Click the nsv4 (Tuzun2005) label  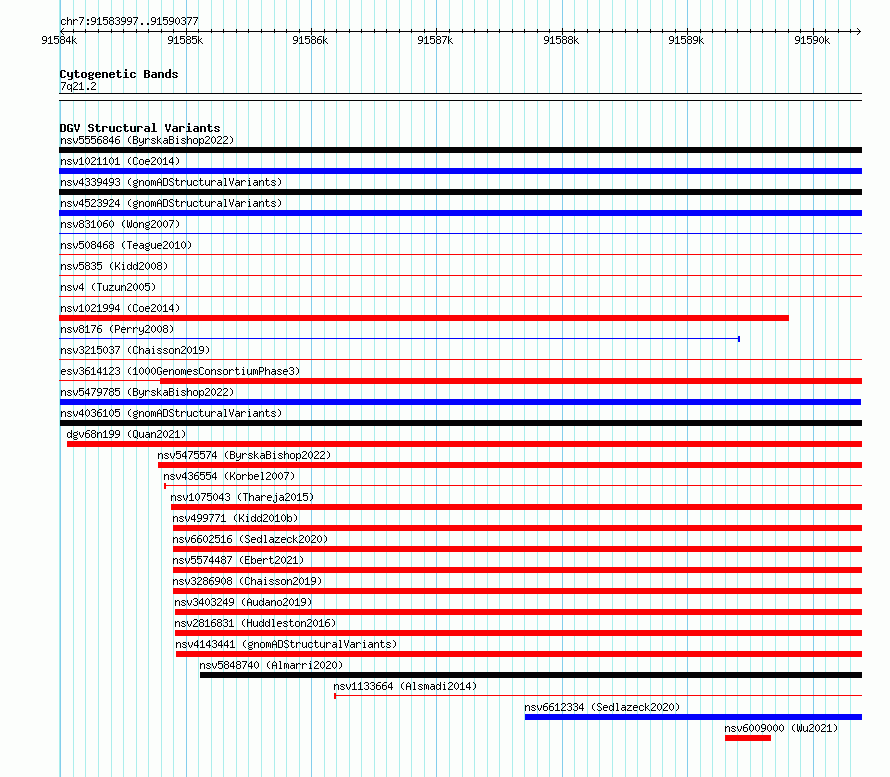pyautogui.click(x=108, y=287)
